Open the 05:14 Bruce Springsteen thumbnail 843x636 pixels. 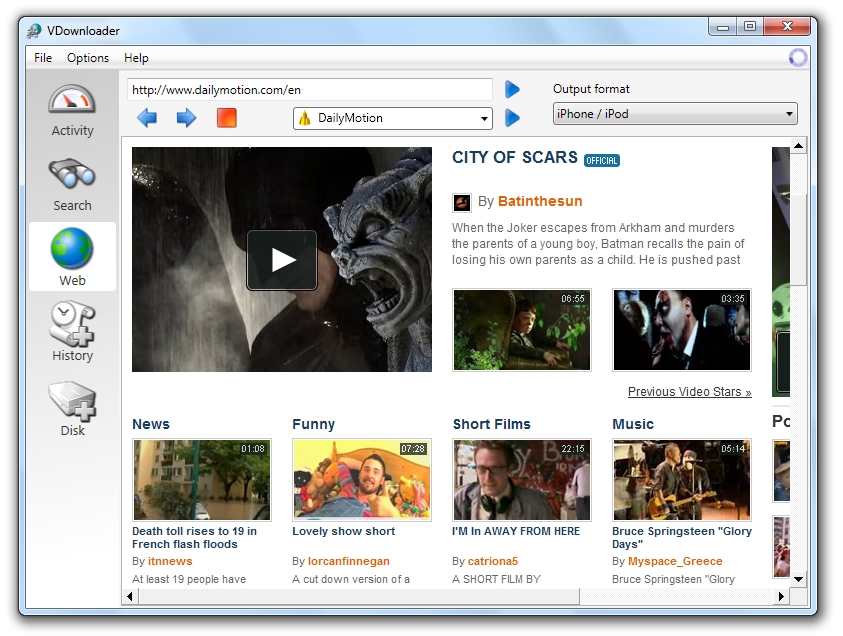682,480
